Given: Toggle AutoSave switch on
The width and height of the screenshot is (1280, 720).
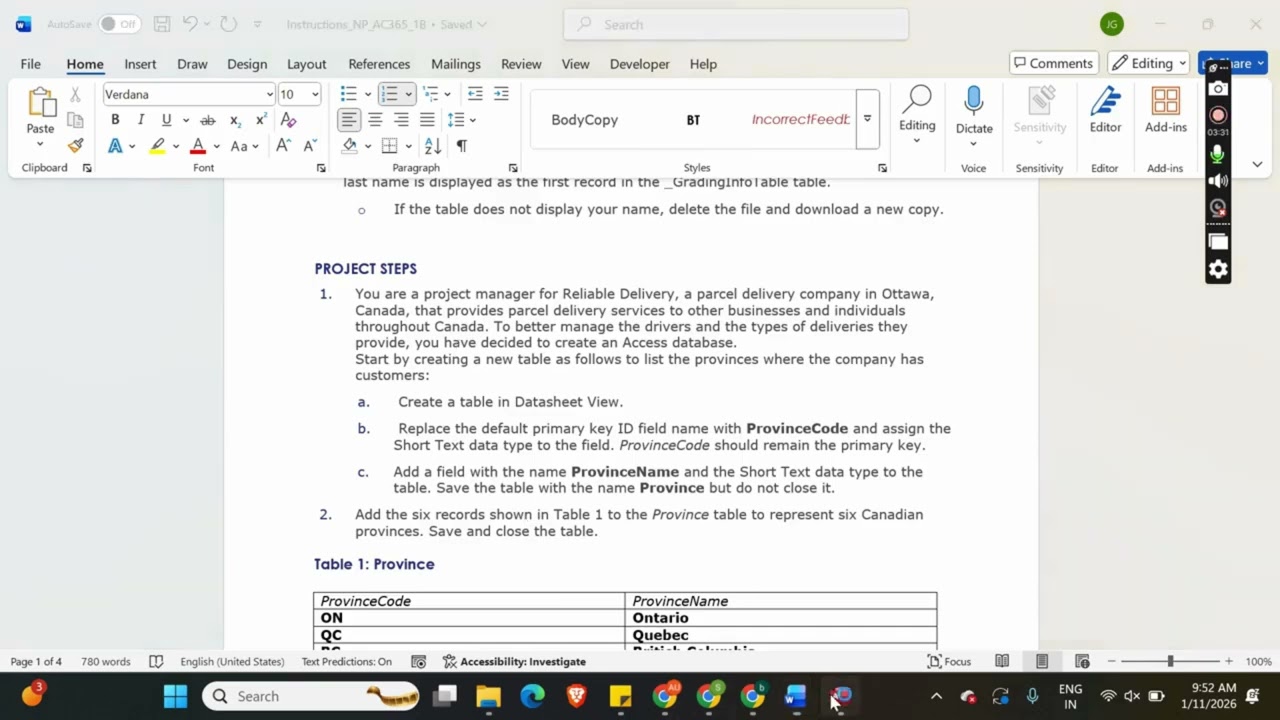Looking at the screenshot, I should coord(119,24).
